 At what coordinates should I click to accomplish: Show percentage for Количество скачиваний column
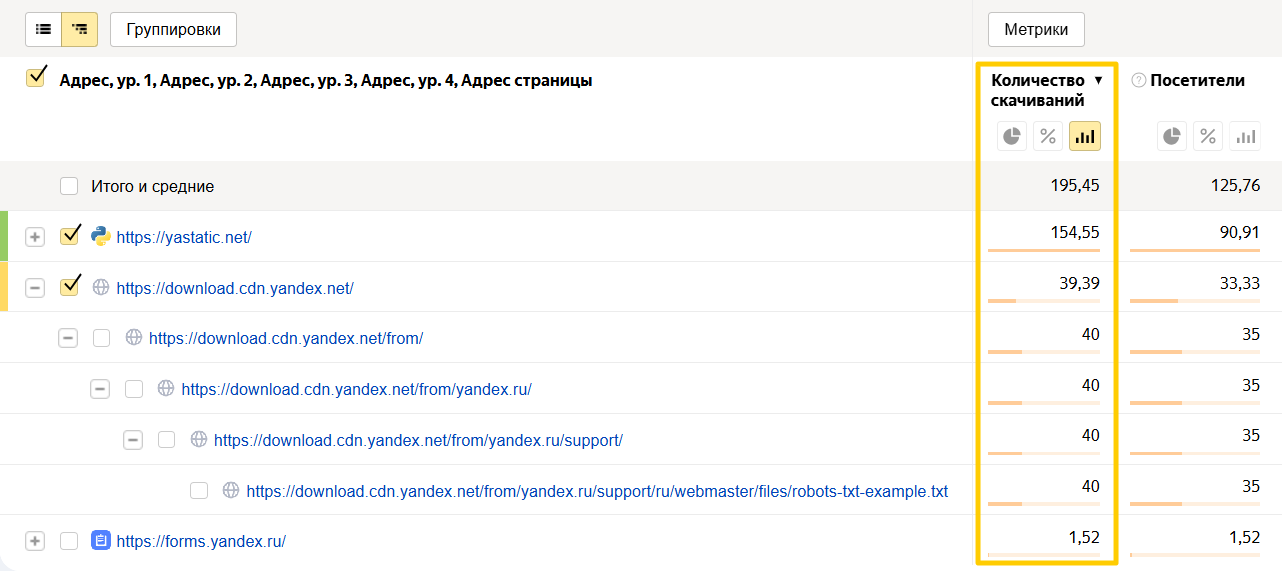click(x=1048, y=136)
